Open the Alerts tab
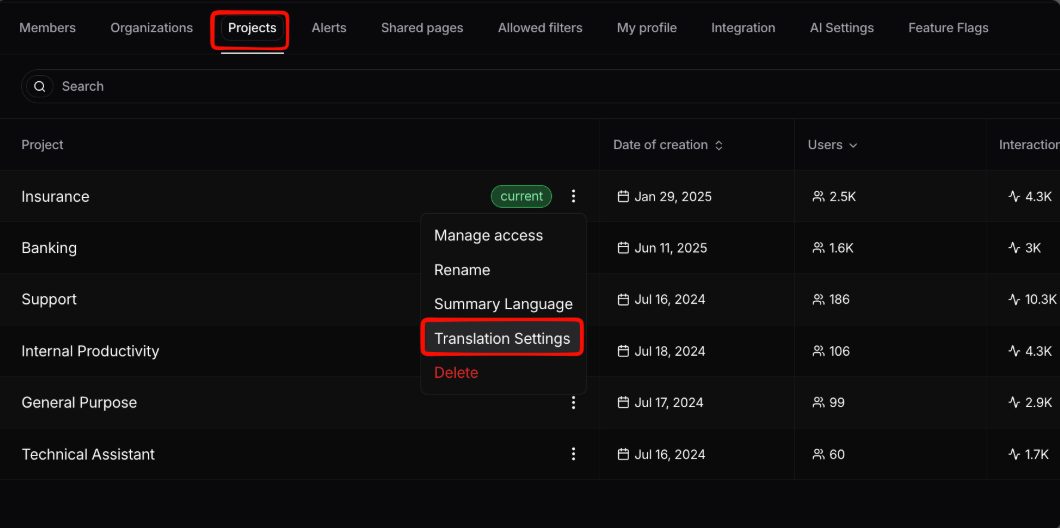This screenshot has width=1060, height=528. click(x=329, y=28)
